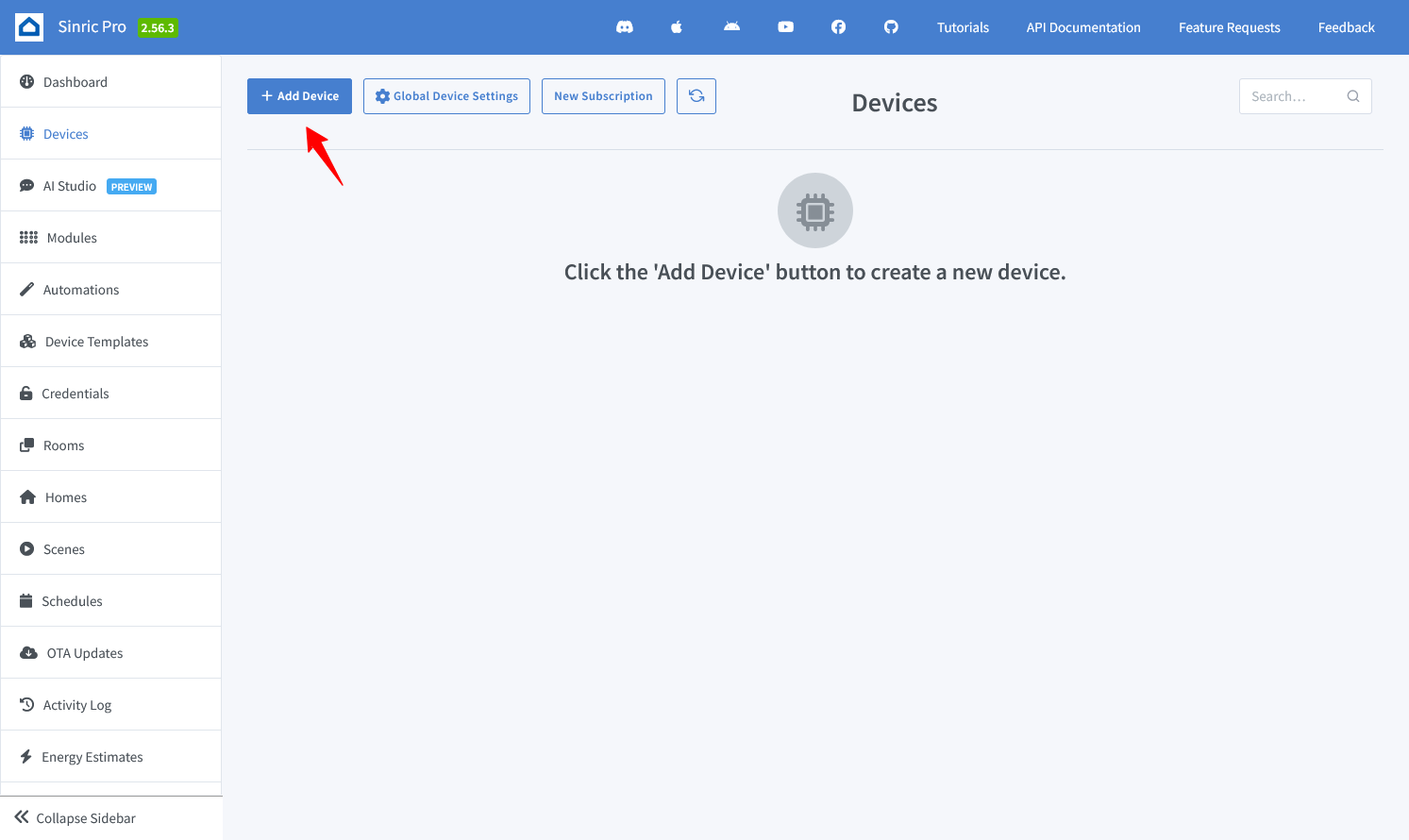Open the GitHub repository icon
The width and height of the screenshot is (1409, 840).
(891, 27)
